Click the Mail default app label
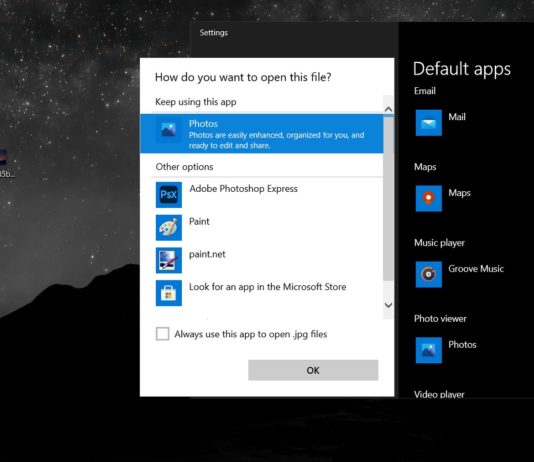This screenshot has width=534, height=462. [x=457, y=117]
